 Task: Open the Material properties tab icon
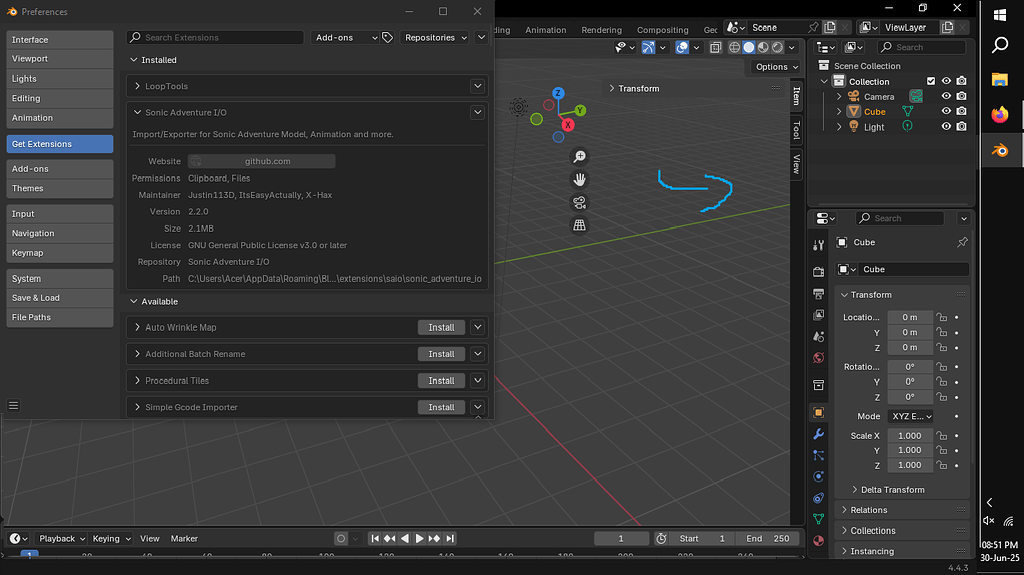(818, 540)
